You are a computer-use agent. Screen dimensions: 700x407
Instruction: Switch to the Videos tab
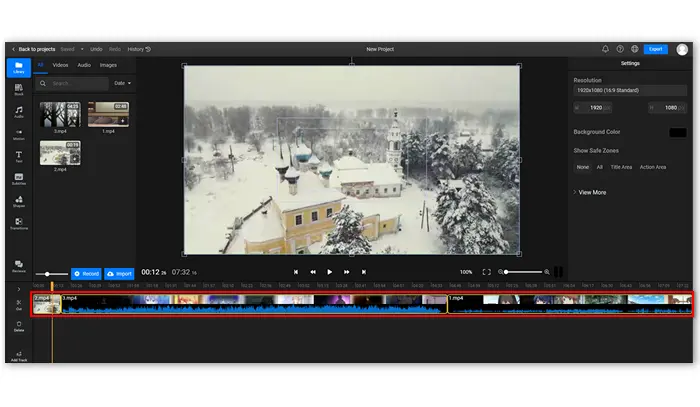60,65
